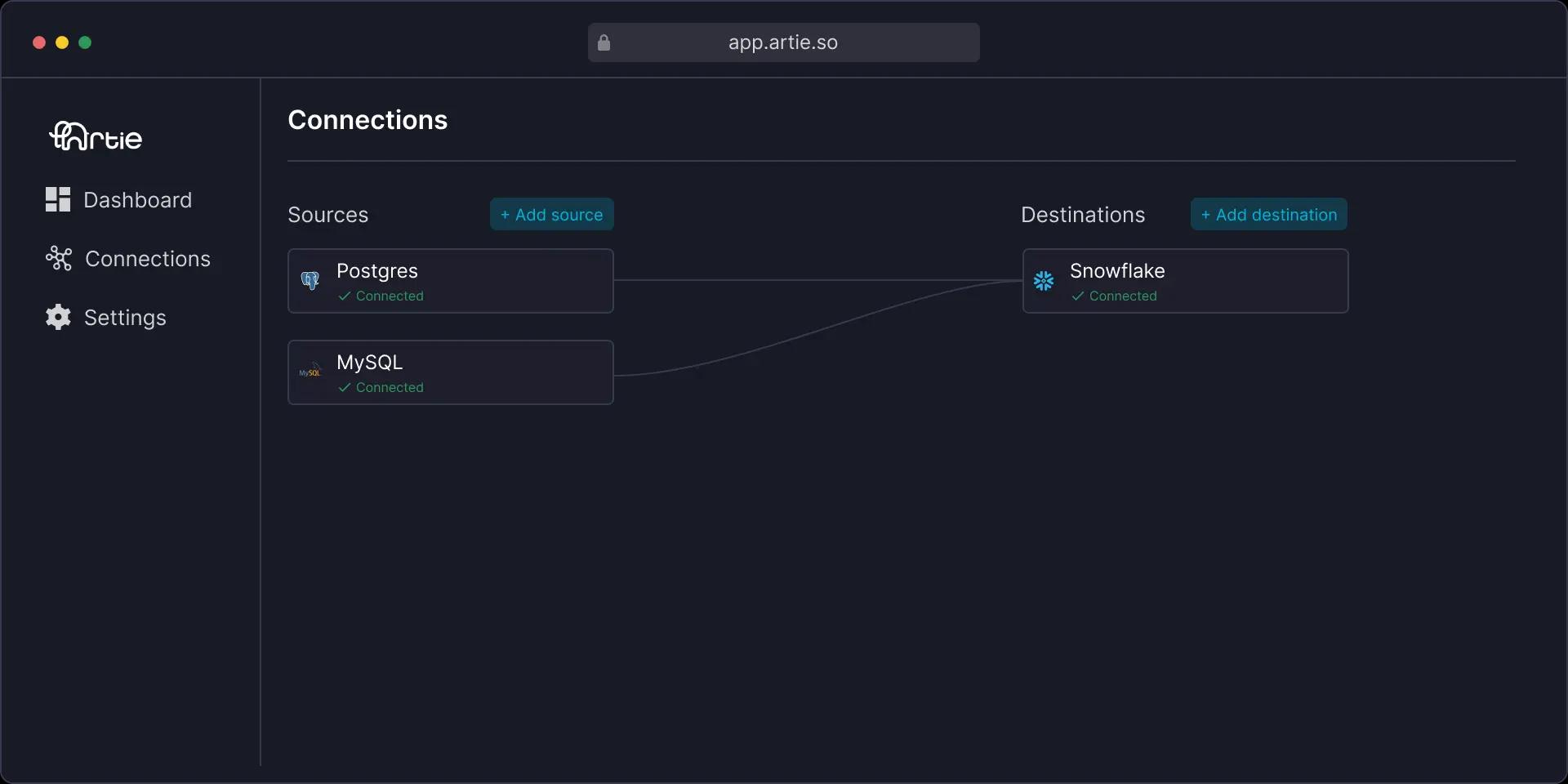This screenshot has height=784, width=1568.
Task: Open the Settings menu item
Action: coord(106,317)
